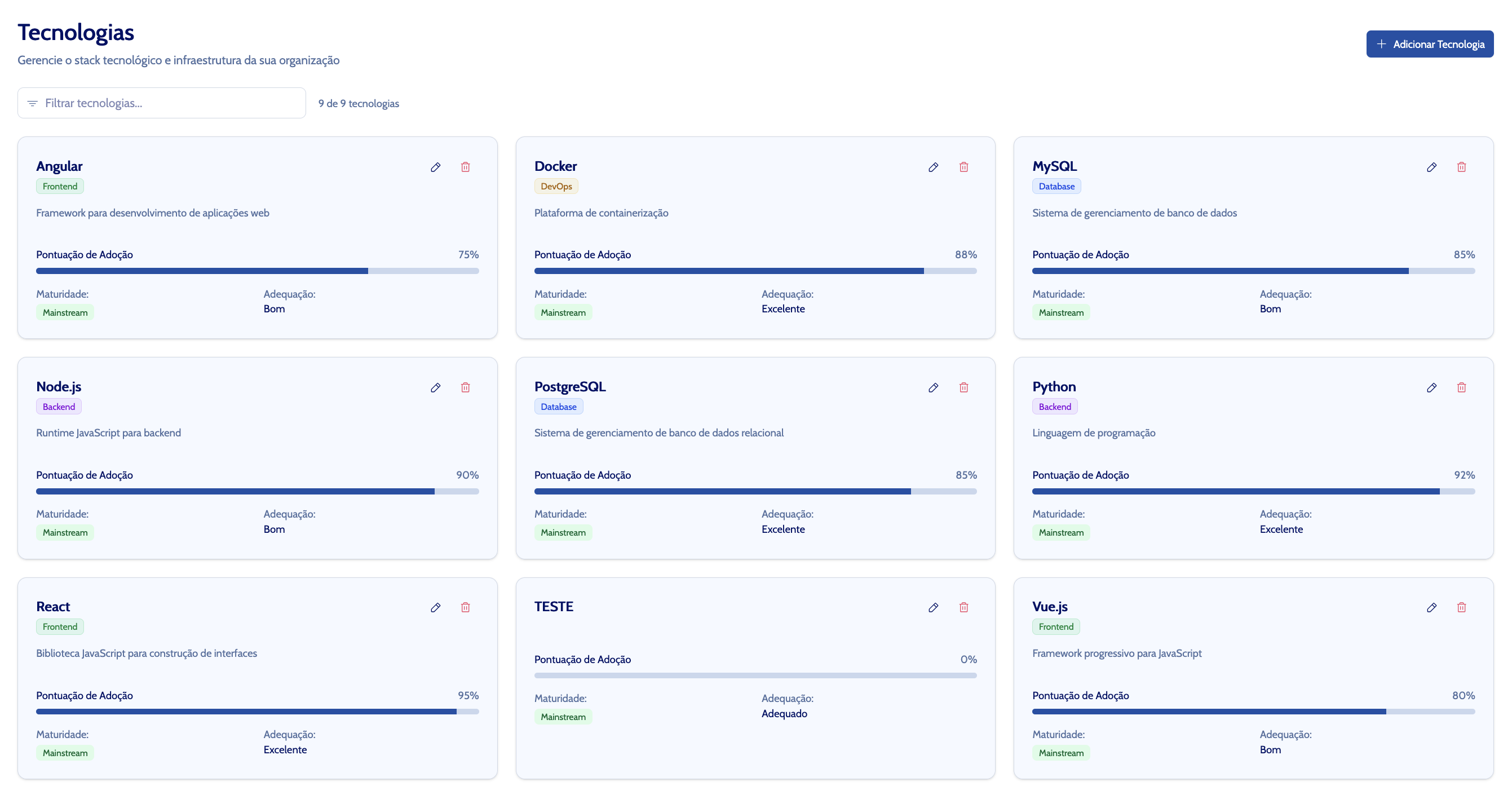Viewport: 1512px width, 786px height.
Task: Click the filter icon in search box
Action: tap(32, 103)
